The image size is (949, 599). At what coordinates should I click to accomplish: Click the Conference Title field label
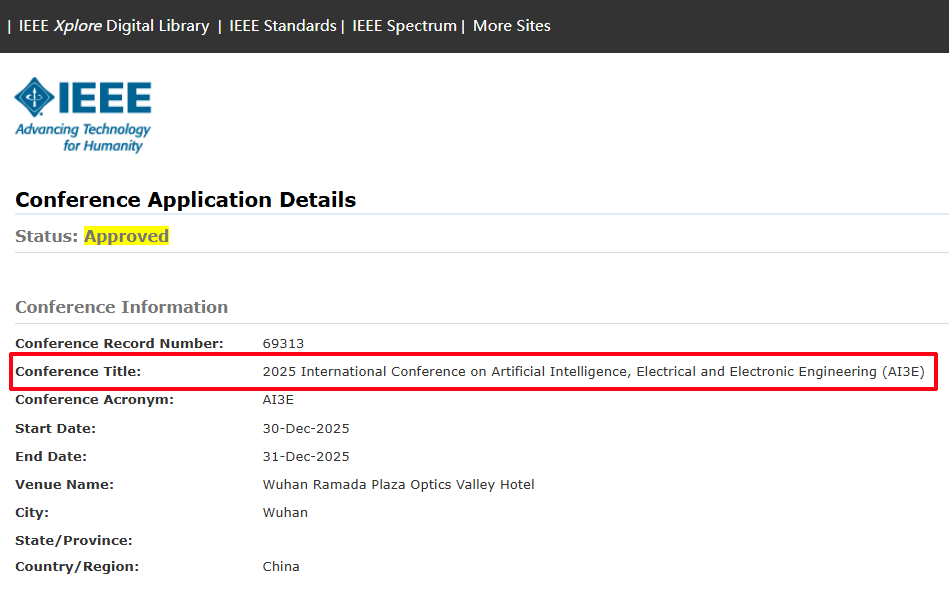pos(78,371)
